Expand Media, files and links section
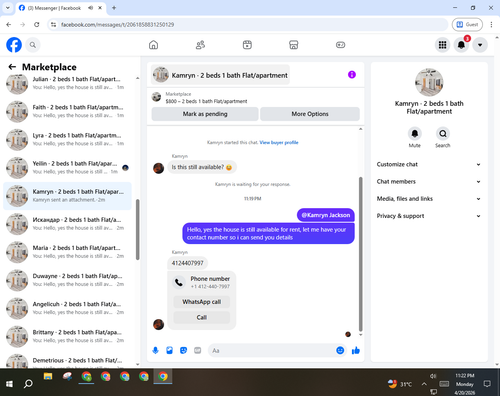This screenshot has height=396, width=500. pos(429,199)
